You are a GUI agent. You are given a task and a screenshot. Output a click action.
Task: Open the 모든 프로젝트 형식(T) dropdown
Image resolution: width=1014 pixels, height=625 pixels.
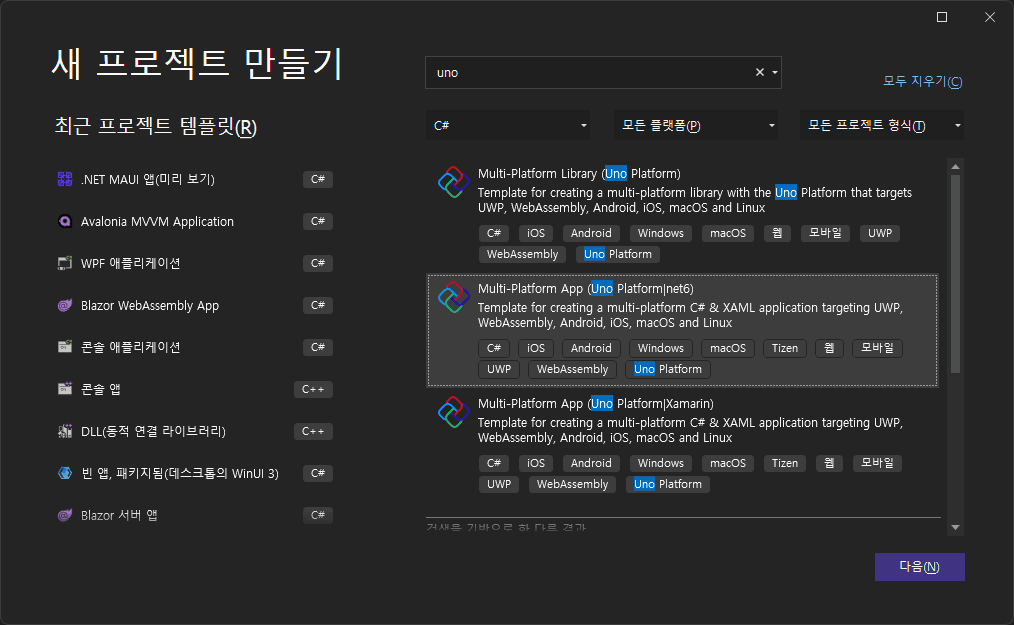(880, 124)
